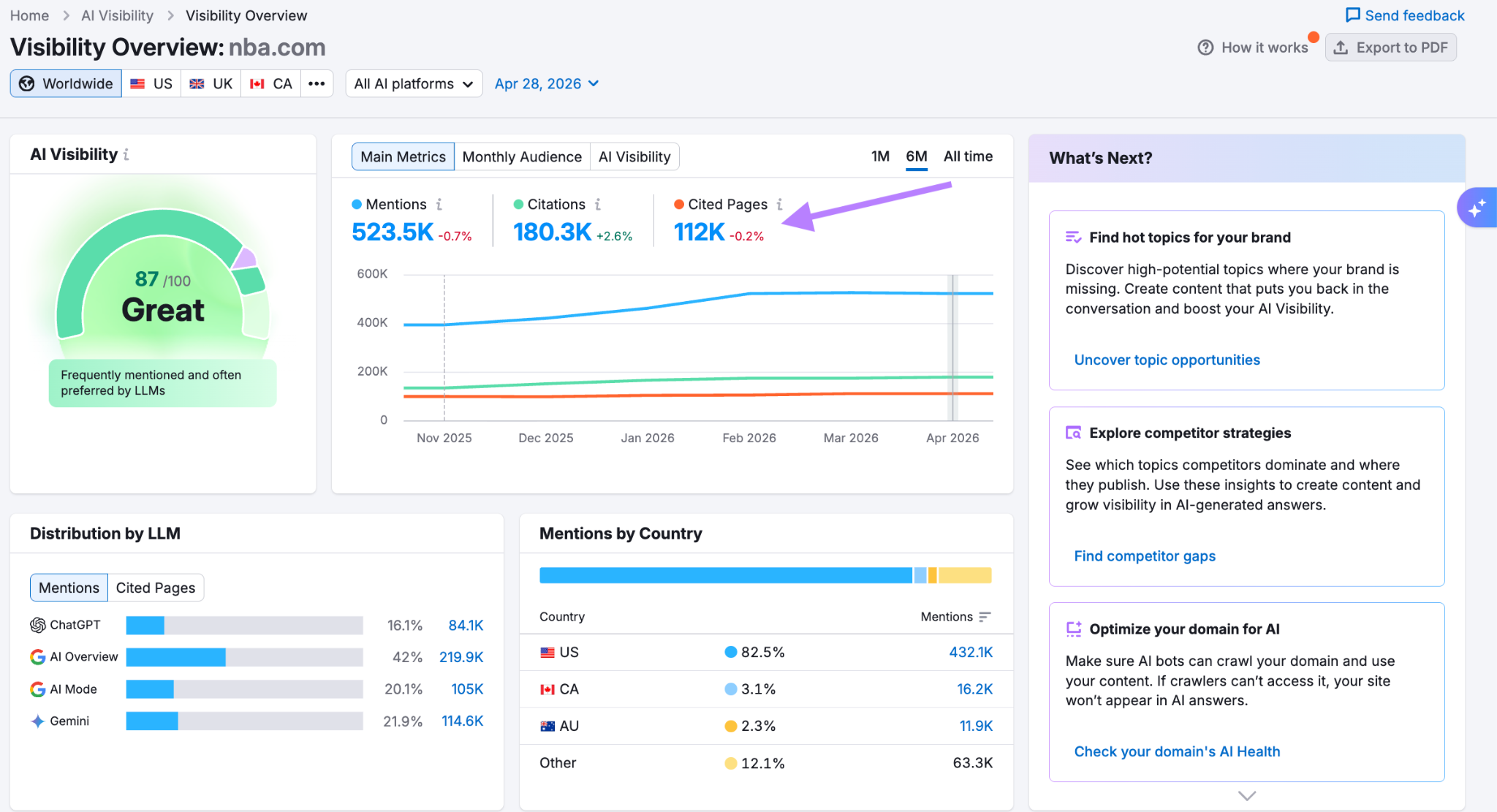Go to AI Visibility breadcrumb
1497x812 pixels.
click(117, 15)
